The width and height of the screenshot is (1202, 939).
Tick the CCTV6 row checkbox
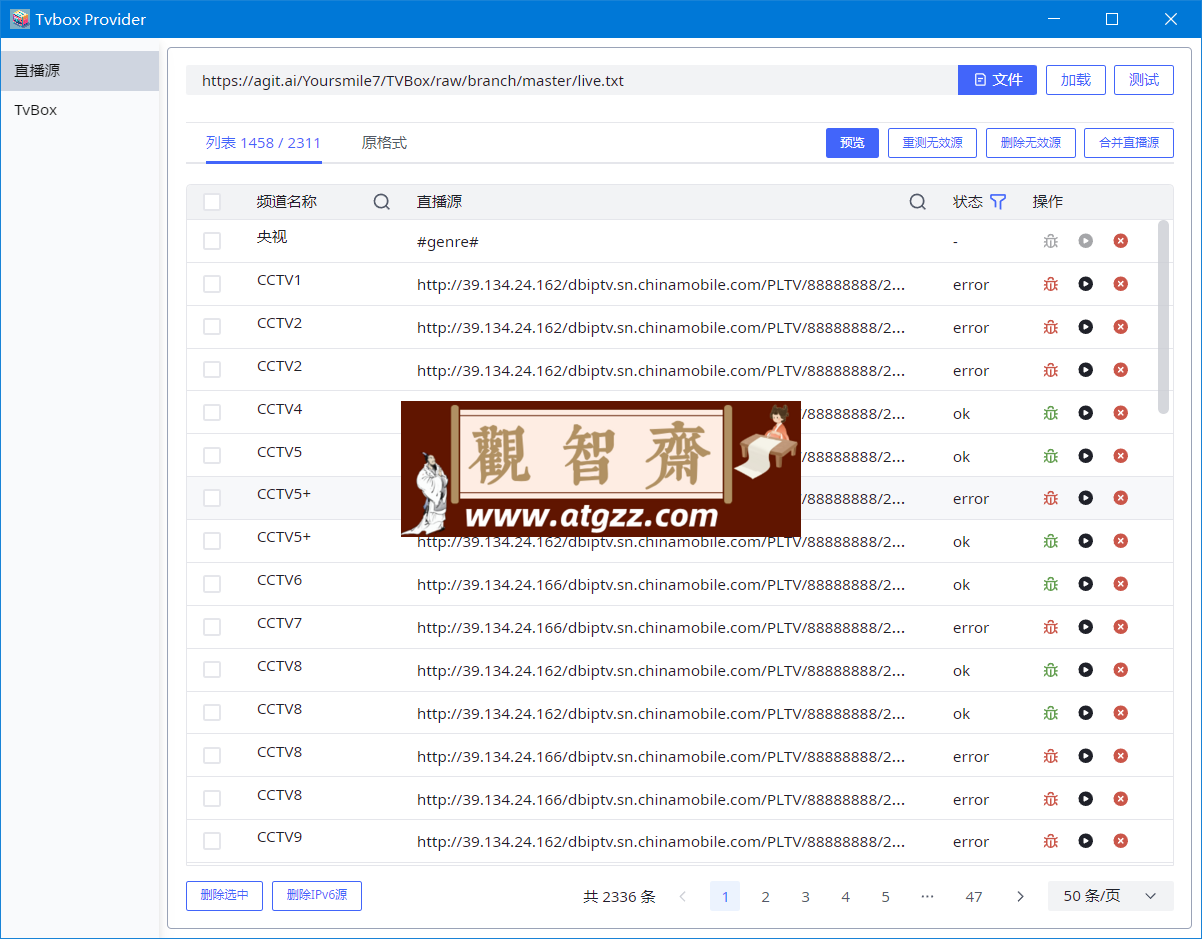click(x=212, y=584)
